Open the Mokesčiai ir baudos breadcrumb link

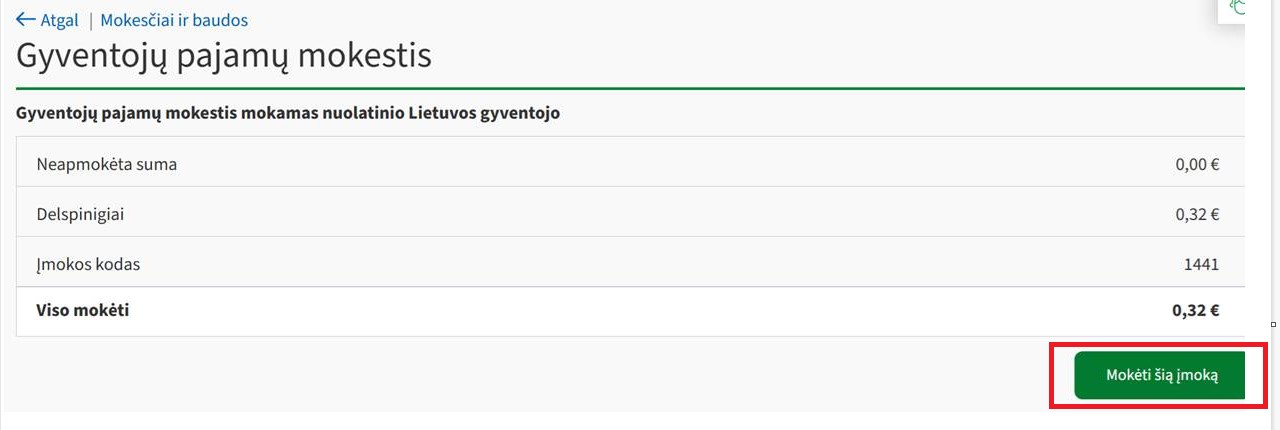(x=174, y=20)
